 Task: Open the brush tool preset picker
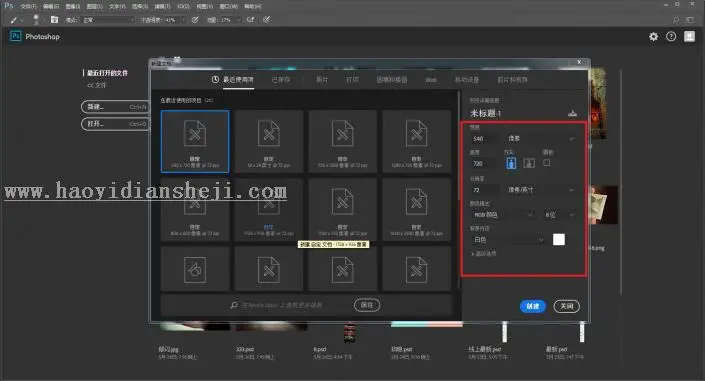click(x=16, y=20)
